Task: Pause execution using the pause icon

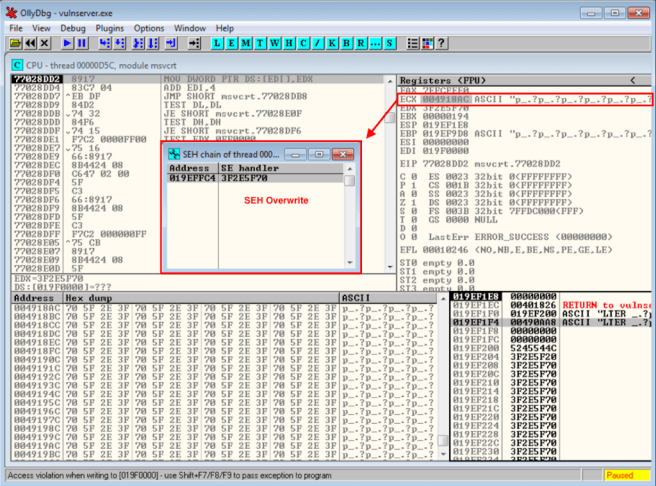Action: (81, 44)
